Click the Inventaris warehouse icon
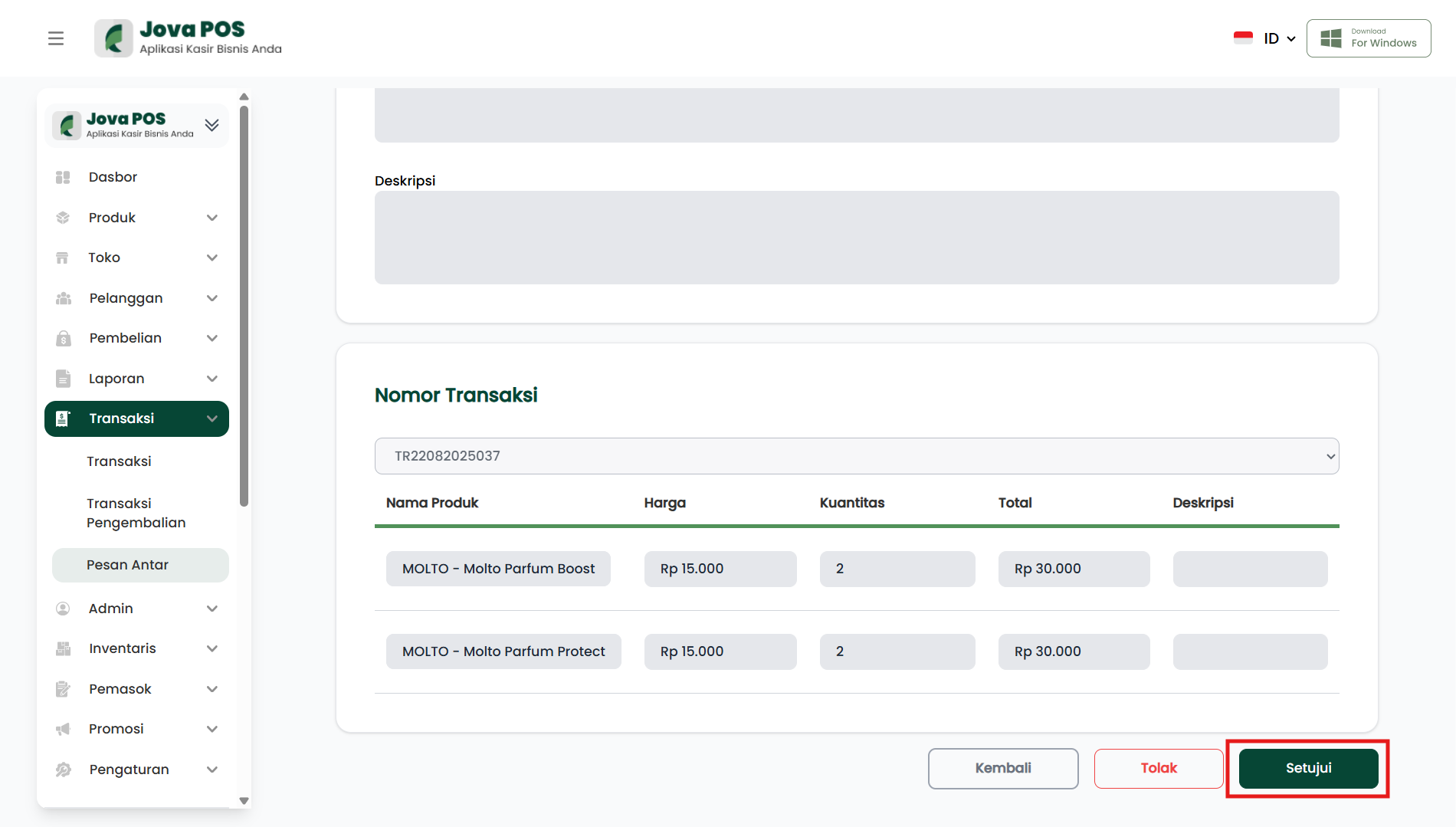 click(63, 648)
